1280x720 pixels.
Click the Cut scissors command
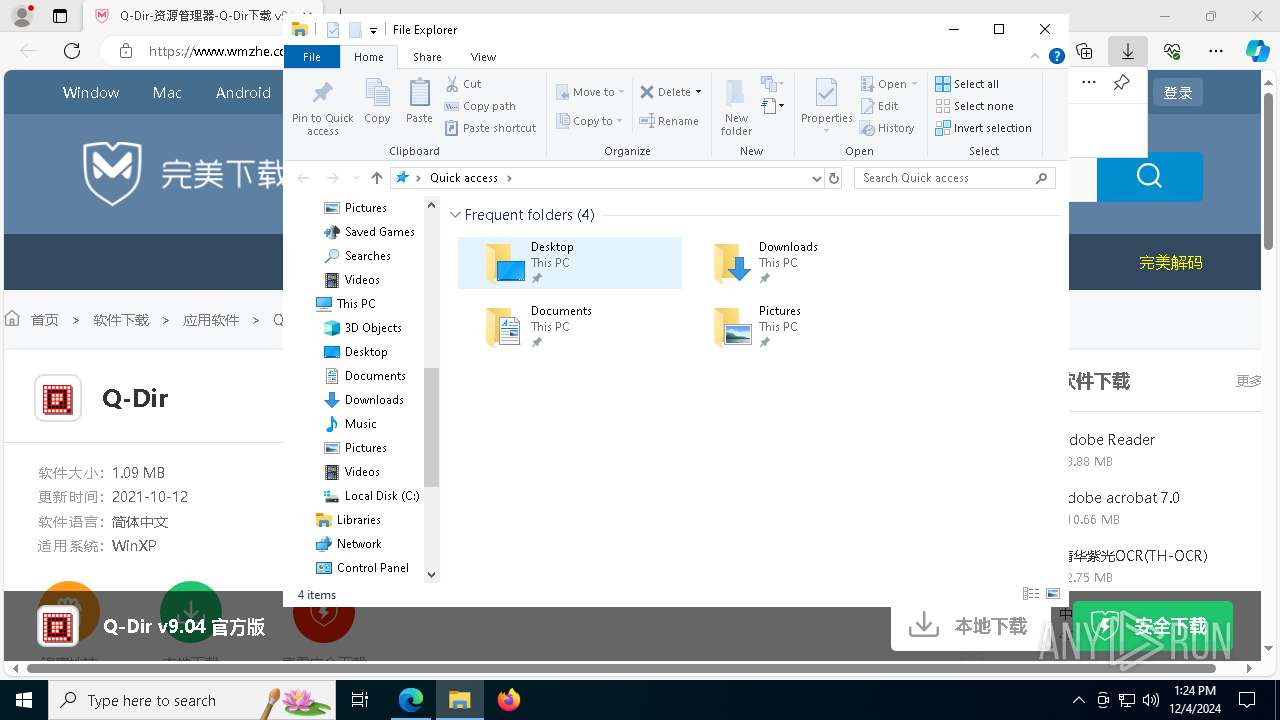point(463,84)
